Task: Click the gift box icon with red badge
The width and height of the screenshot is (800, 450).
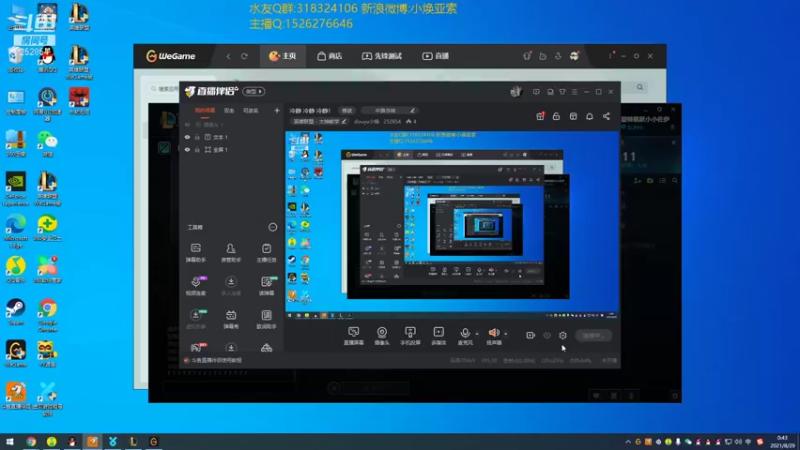Action: click(x=540, y=116)
